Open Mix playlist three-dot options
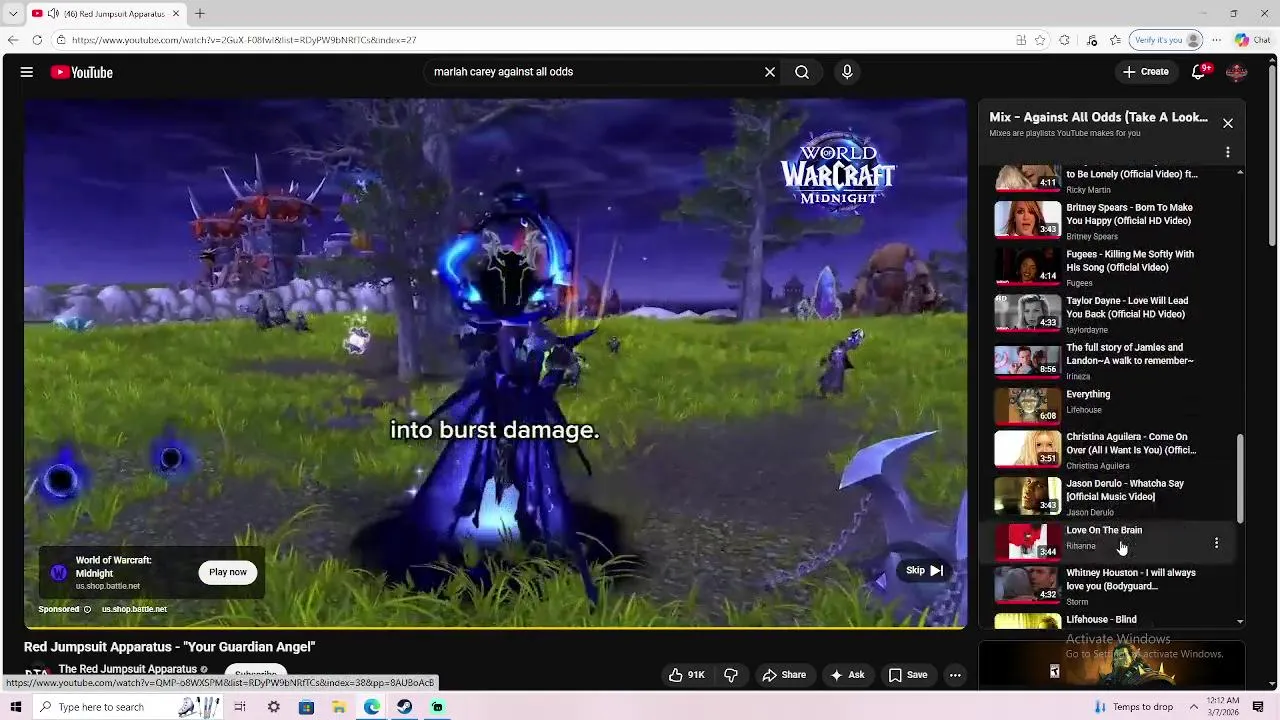Image resolution: width=1280 pixels, height=720 pixels. 1228,152
